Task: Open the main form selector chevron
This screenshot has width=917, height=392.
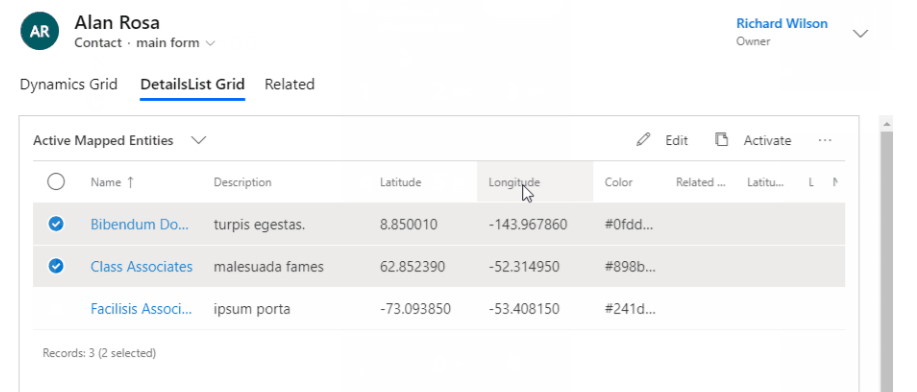Action: point(211,43)
